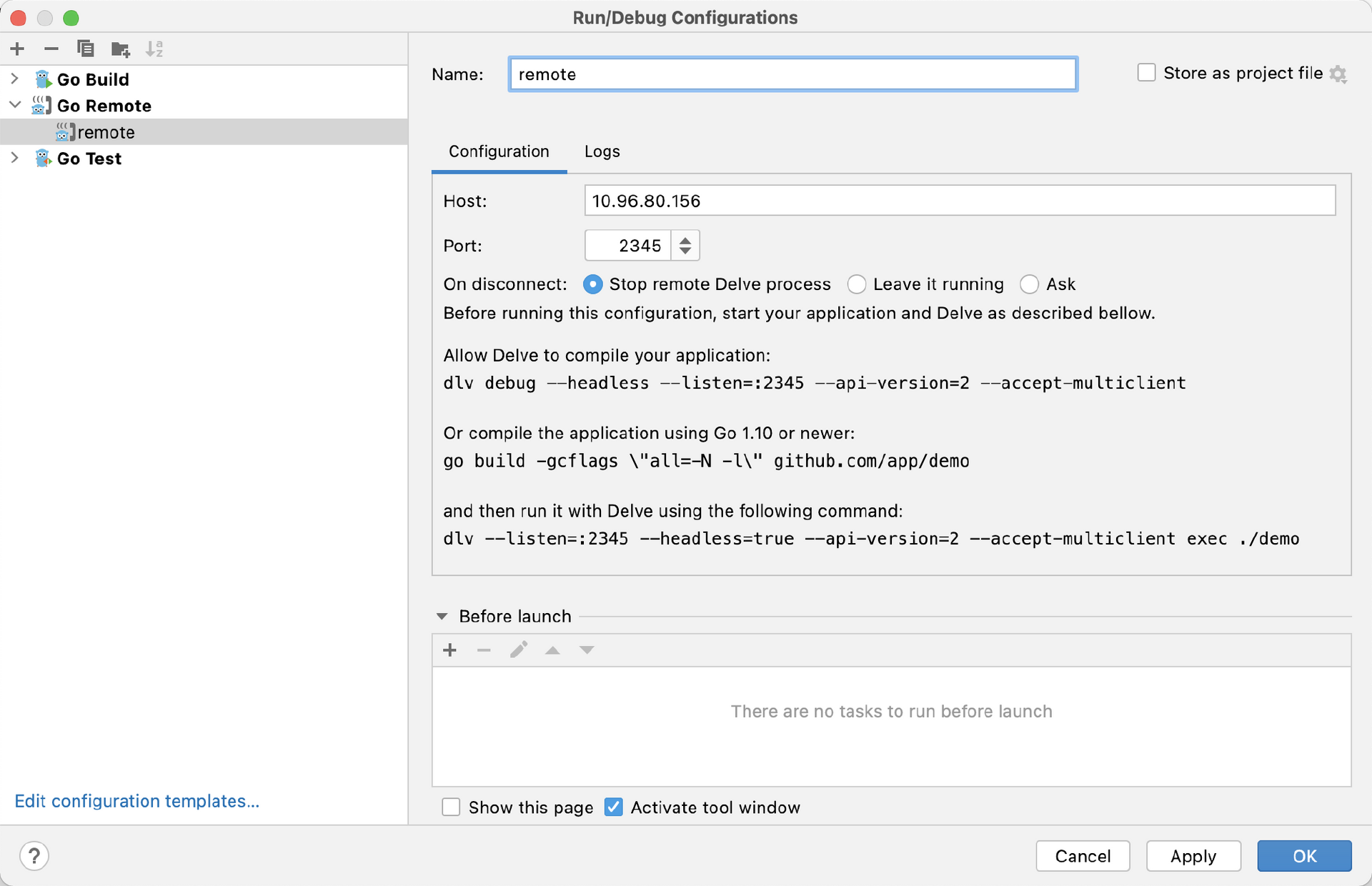Collapse the Before launch section
Screen dimensions: 1372x886
442,616
